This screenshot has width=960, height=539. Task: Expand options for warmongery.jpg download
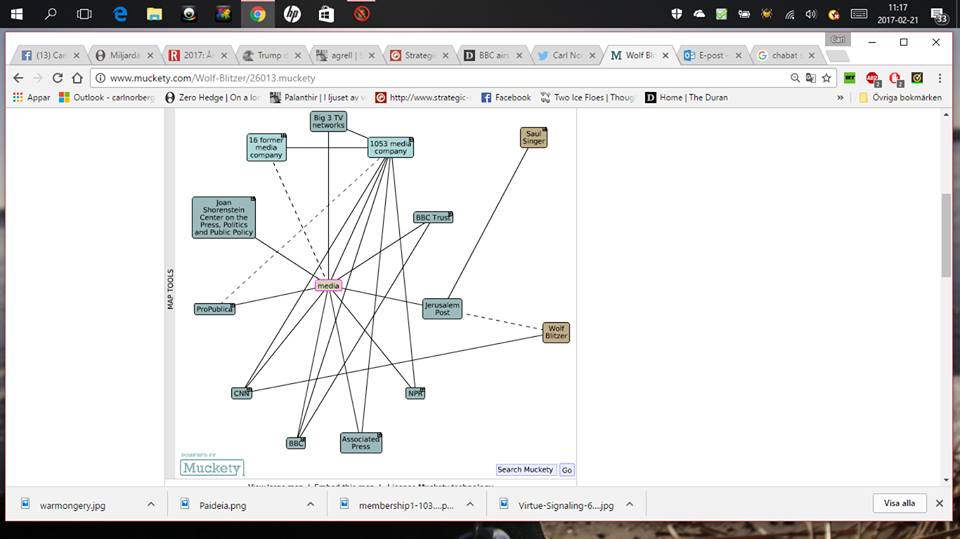(151, 505)
